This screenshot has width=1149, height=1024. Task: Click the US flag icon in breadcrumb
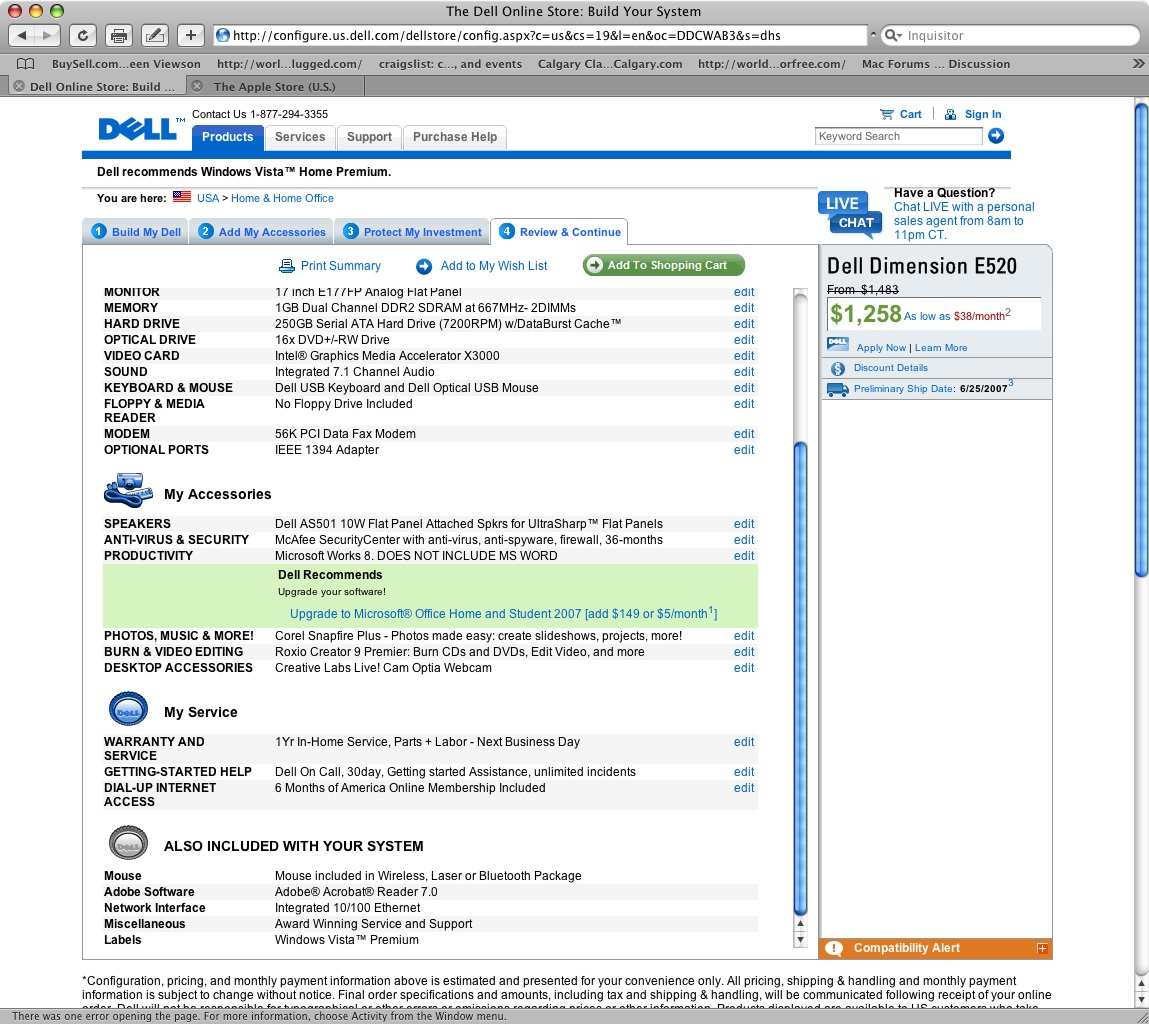click(x=182, y=196)
